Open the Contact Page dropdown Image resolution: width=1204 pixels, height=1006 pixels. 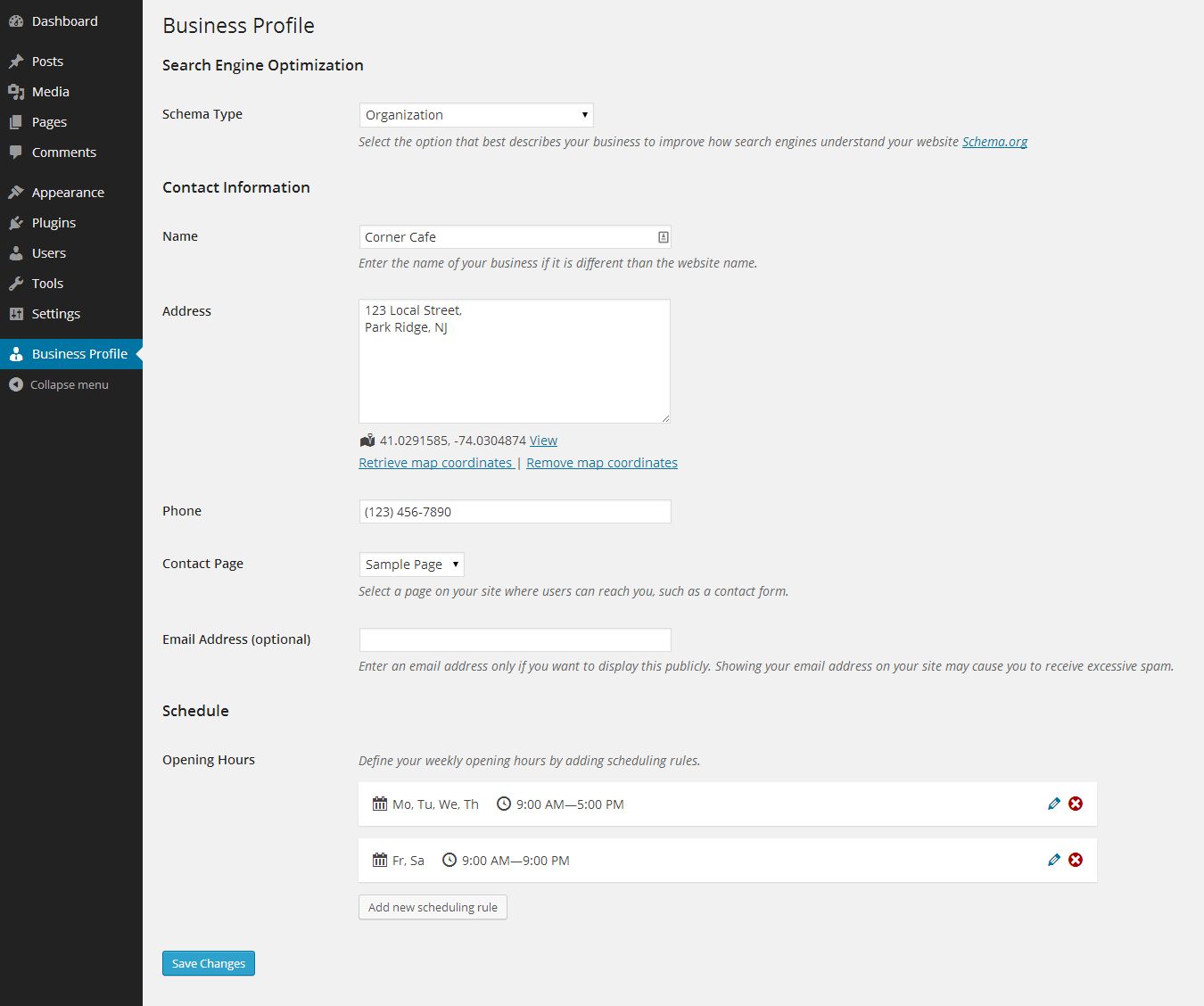(411, 565)
